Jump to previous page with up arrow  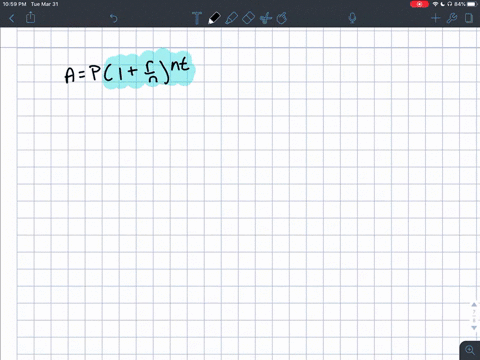tap(474, 305)
